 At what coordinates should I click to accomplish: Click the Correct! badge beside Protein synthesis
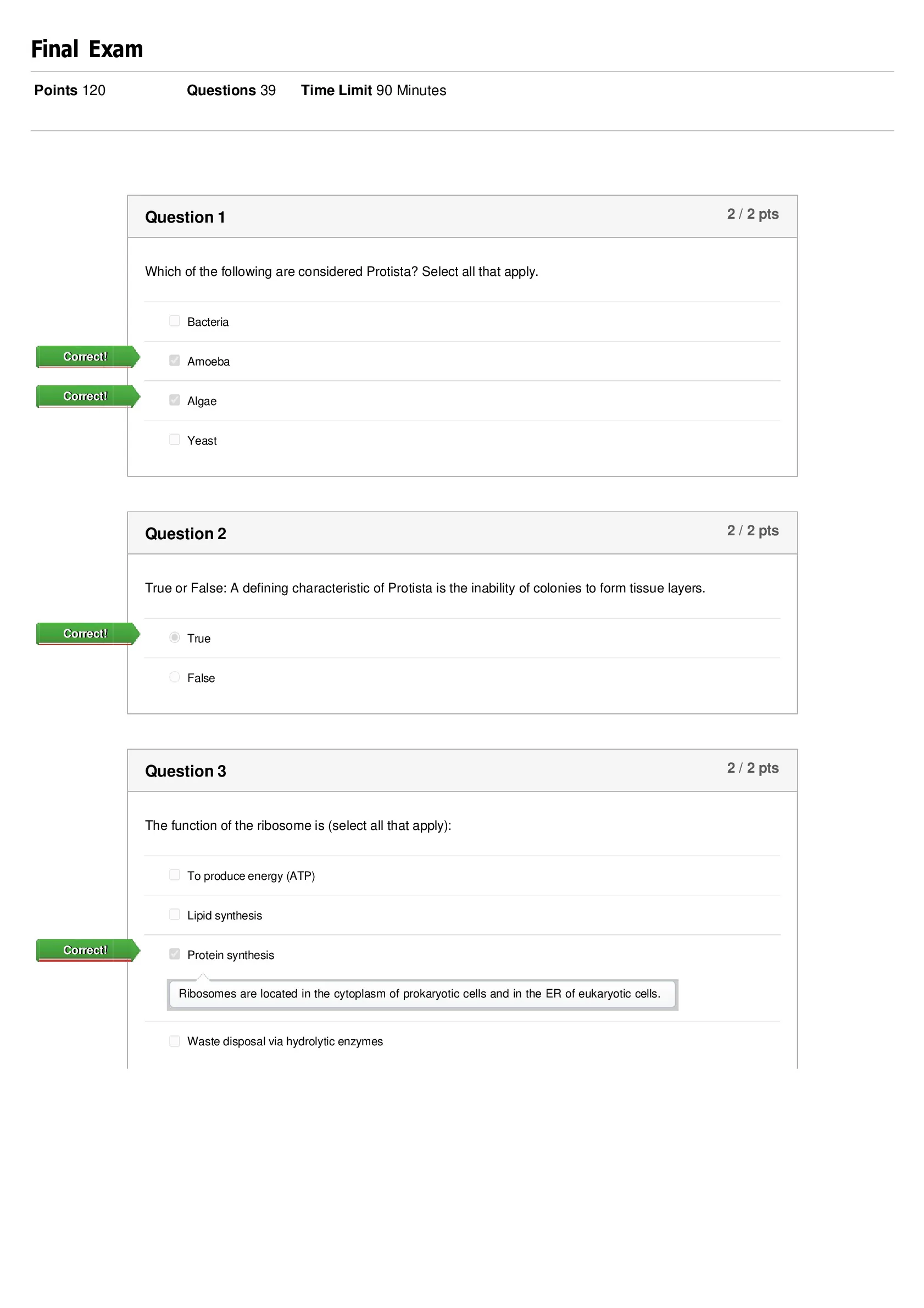88,950
